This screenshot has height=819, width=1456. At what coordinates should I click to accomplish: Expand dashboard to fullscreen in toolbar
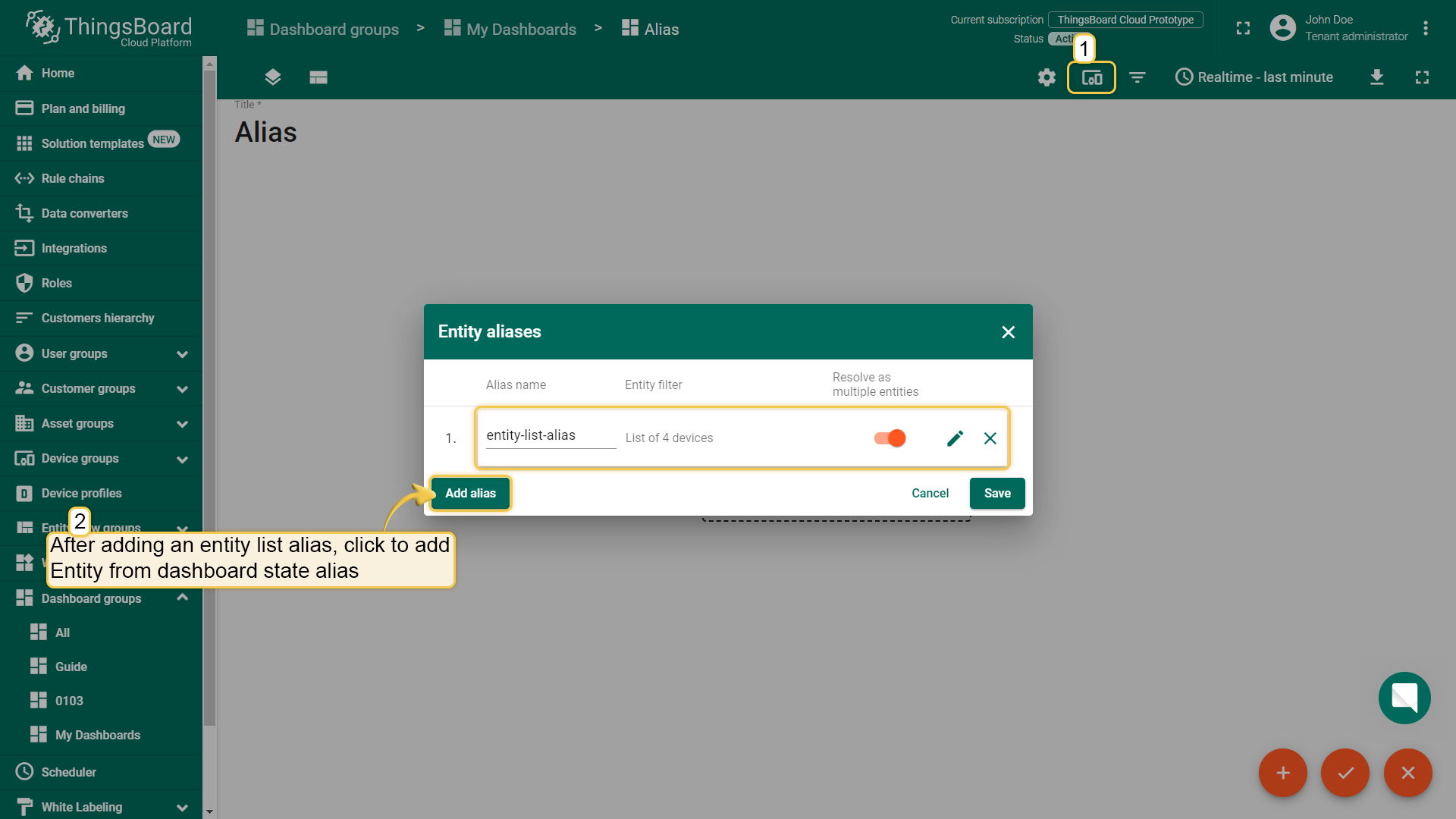1422,77
